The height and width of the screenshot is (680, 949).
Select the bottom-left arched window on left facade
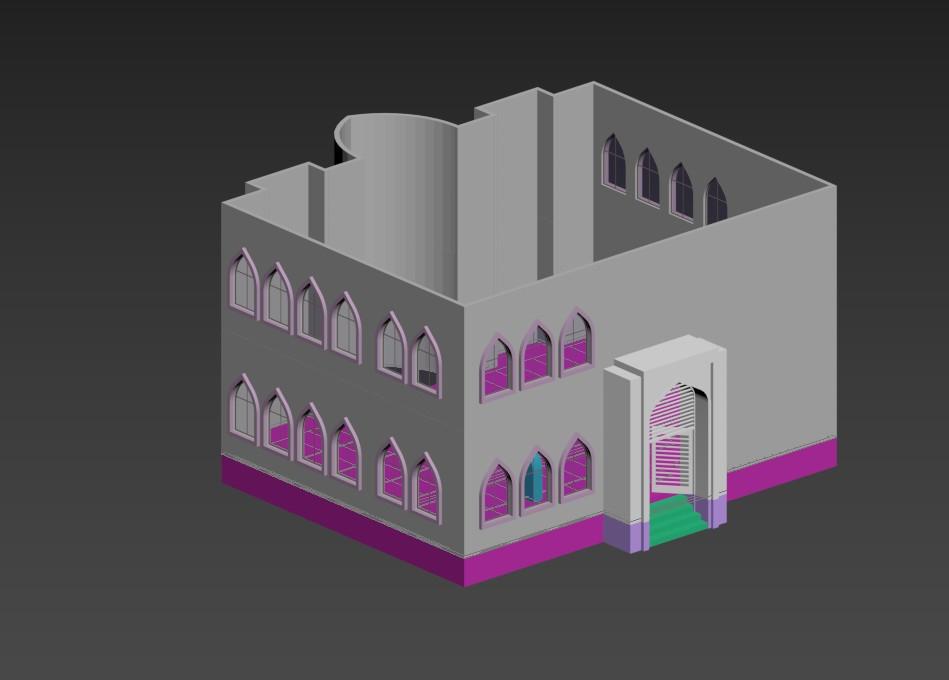tap(243, 410)
